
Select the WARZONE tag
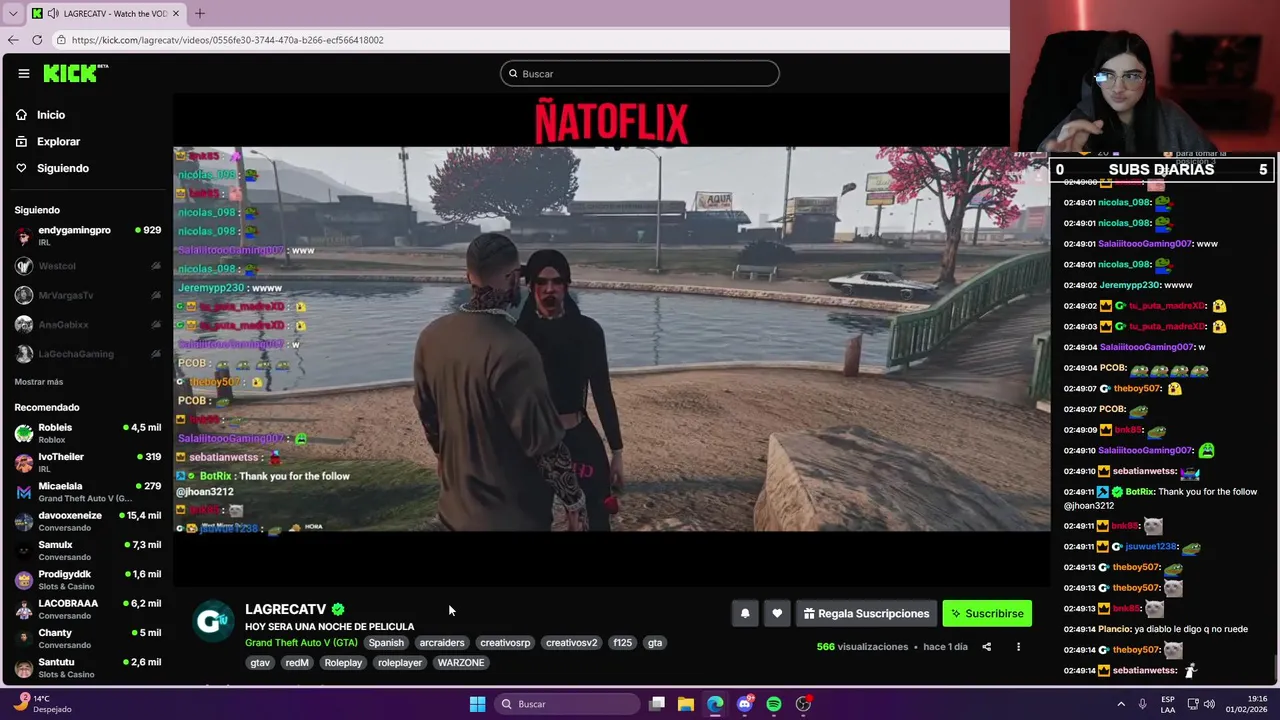click(461, 663)
